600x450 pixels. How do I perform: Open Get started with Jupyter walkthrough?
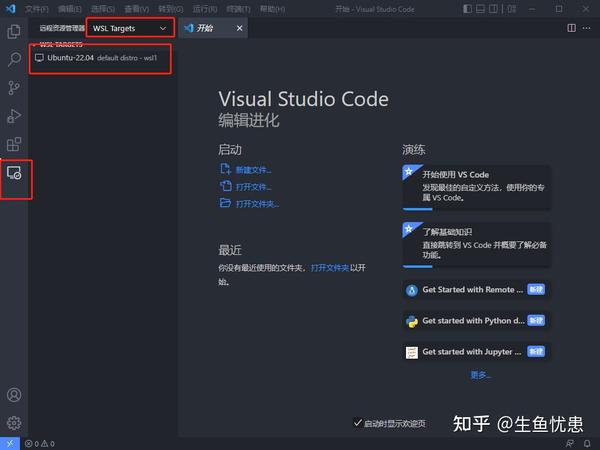pos(477,352)
